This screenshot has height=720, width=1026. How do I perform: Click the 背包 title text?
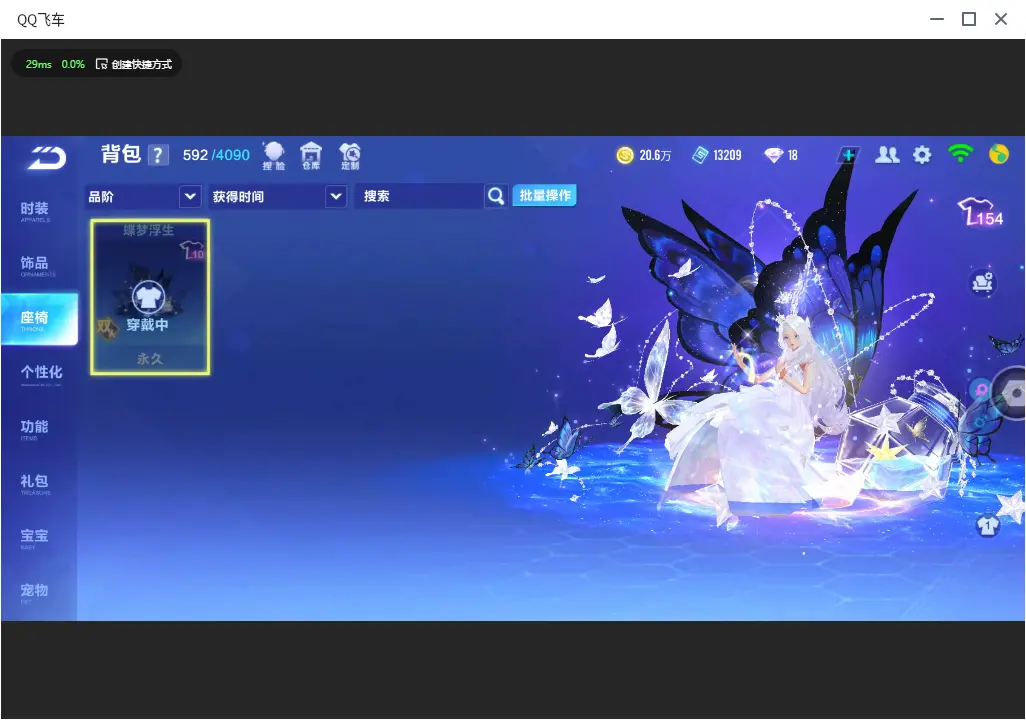point(121,154)
